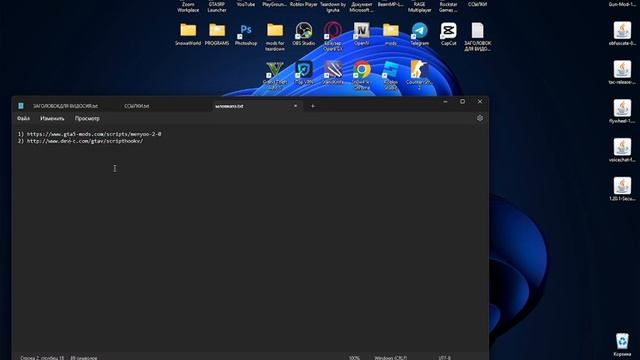Click the Notepad app icon in title bar
This screenshot has width=640, height=360.
point(21,106)
